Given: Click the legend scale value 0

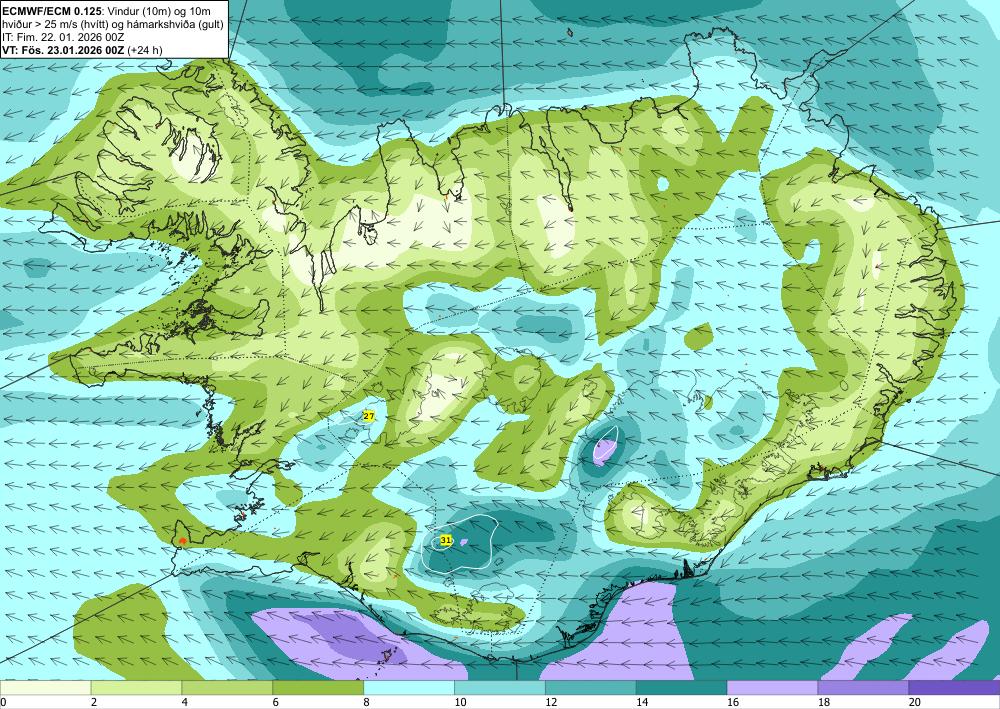Looking at the screenshot, I should (x=3, y=702).
